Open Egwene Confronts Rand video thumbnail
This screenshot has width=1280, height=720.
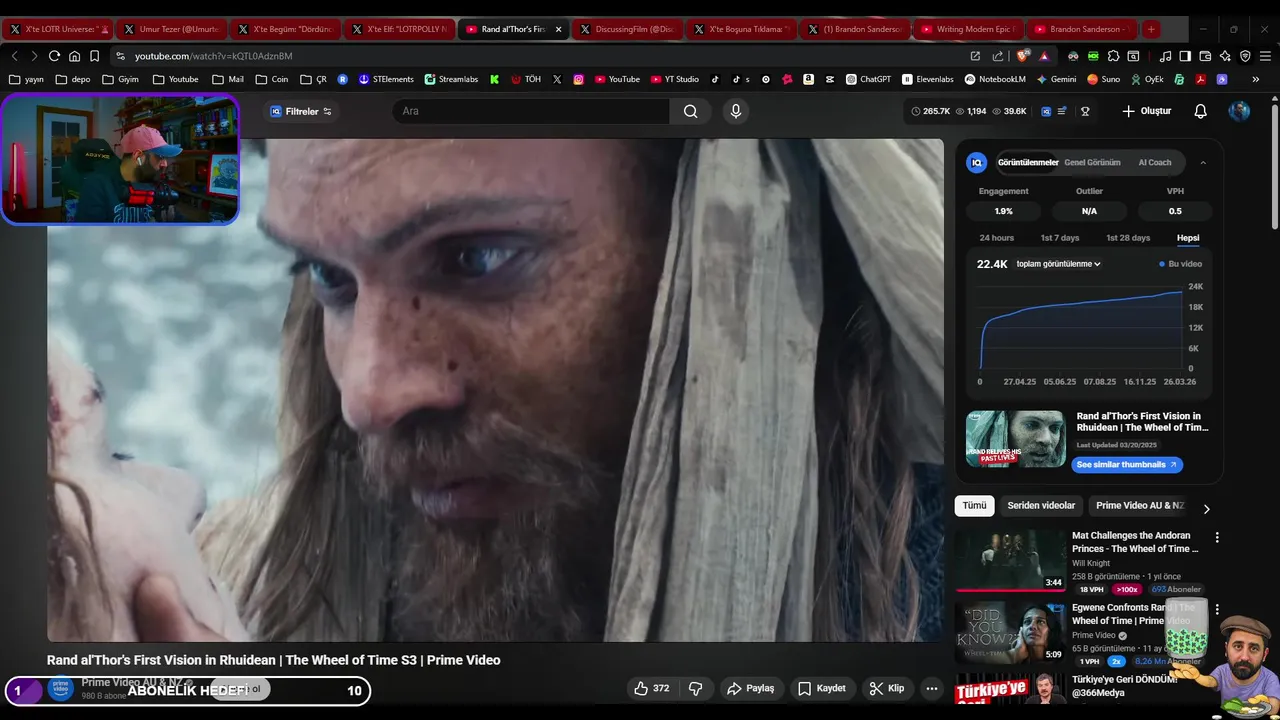(x=1010, y=632)
